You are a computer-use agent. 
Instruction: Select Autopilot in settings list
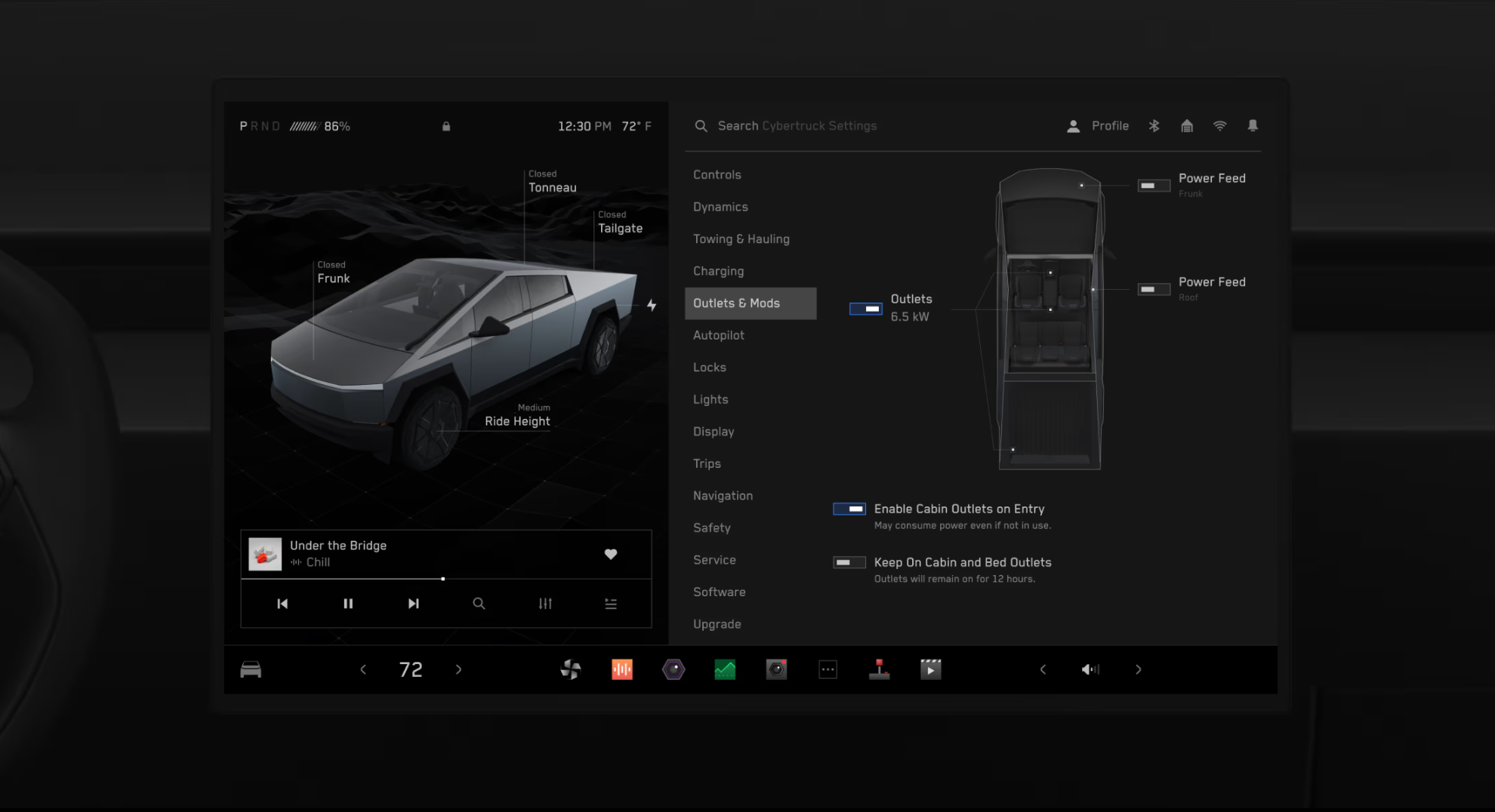[x=718, y=335]
